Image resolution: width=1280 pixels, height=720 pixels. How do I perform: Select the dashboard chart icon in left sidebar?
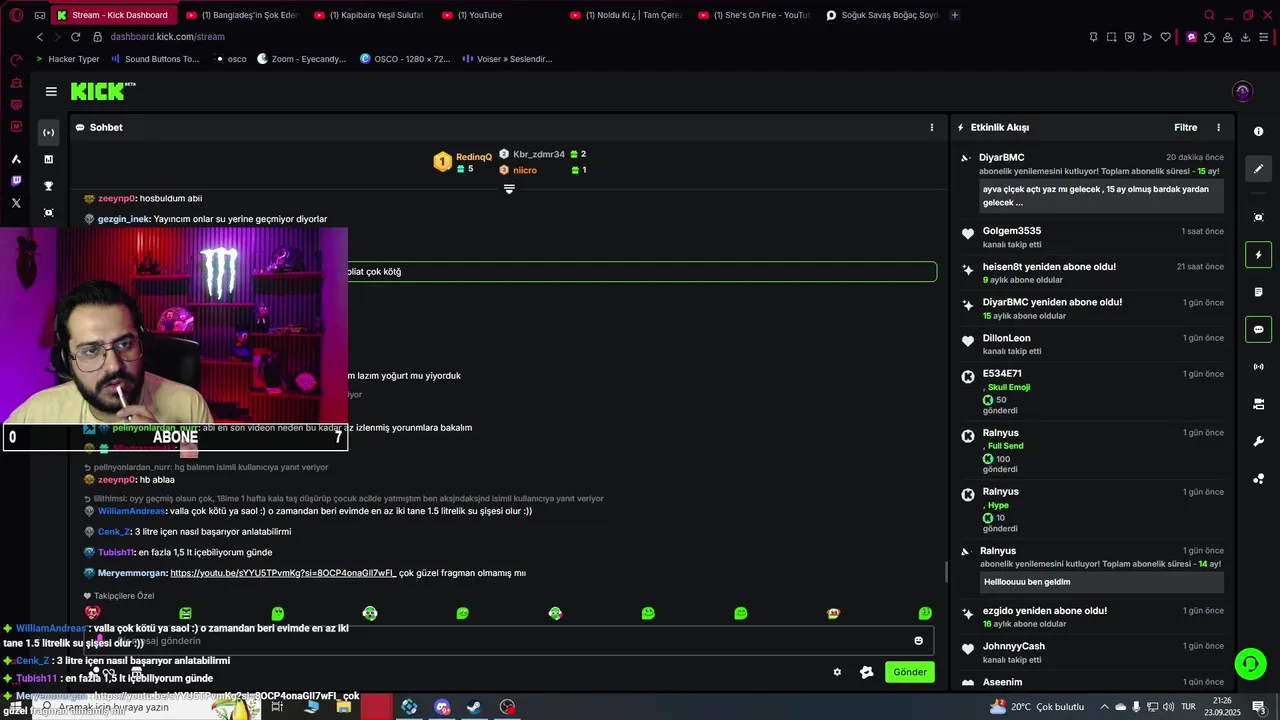point(48,159)
